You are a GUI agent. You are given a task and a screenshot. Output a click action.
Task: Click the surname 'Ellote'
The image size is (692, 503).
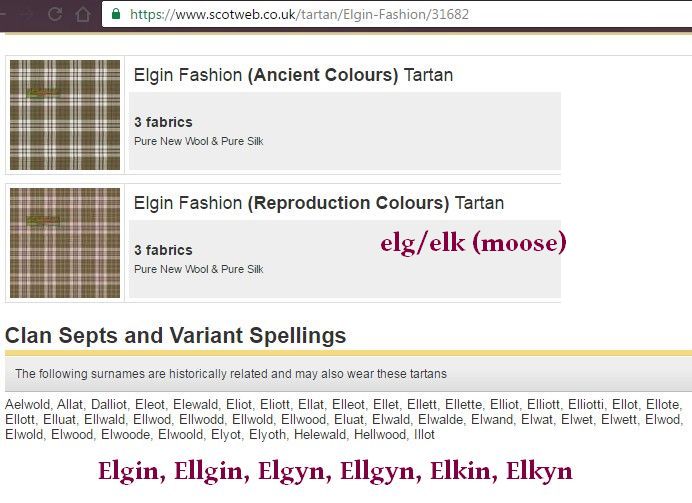[662, 405]
